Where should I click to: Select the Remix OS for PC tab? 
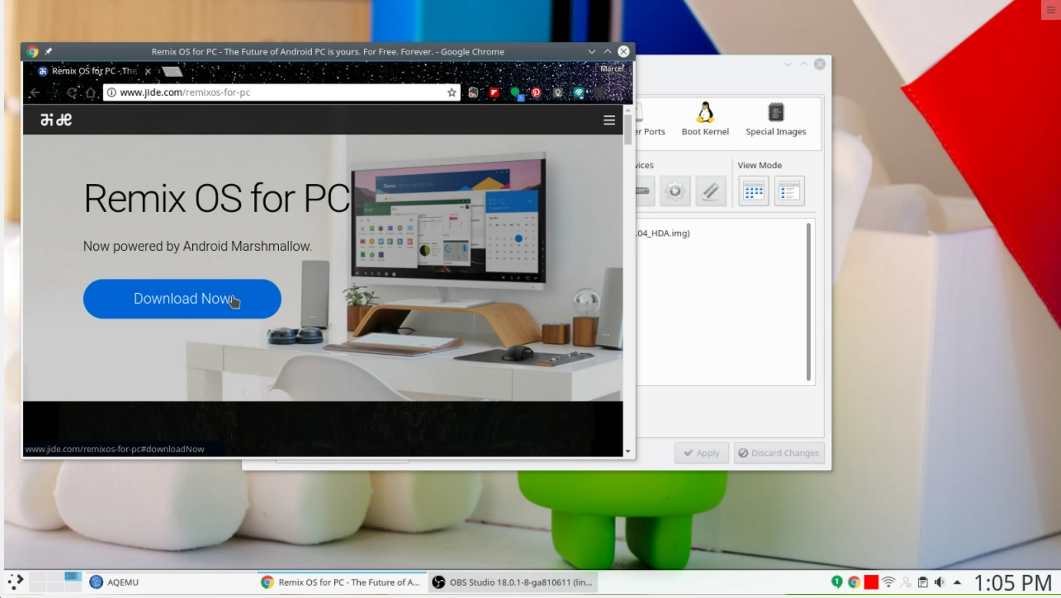(x=95, y=71)
